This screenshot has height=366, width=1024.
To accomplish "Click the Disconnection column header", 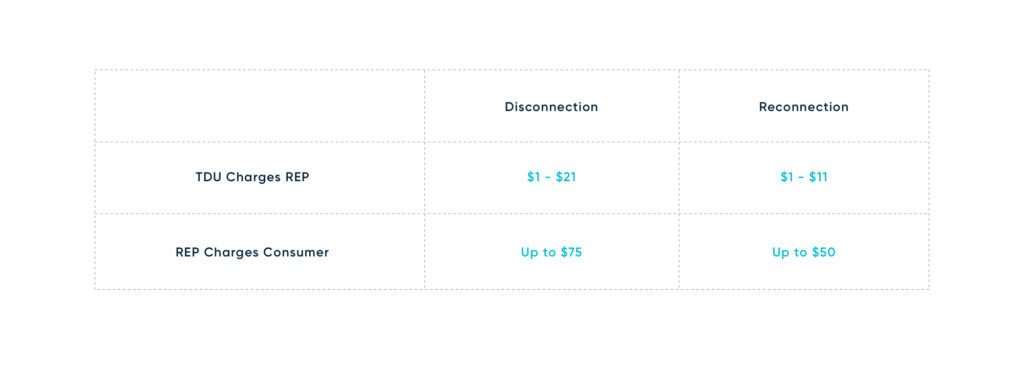I will point(551,107).
